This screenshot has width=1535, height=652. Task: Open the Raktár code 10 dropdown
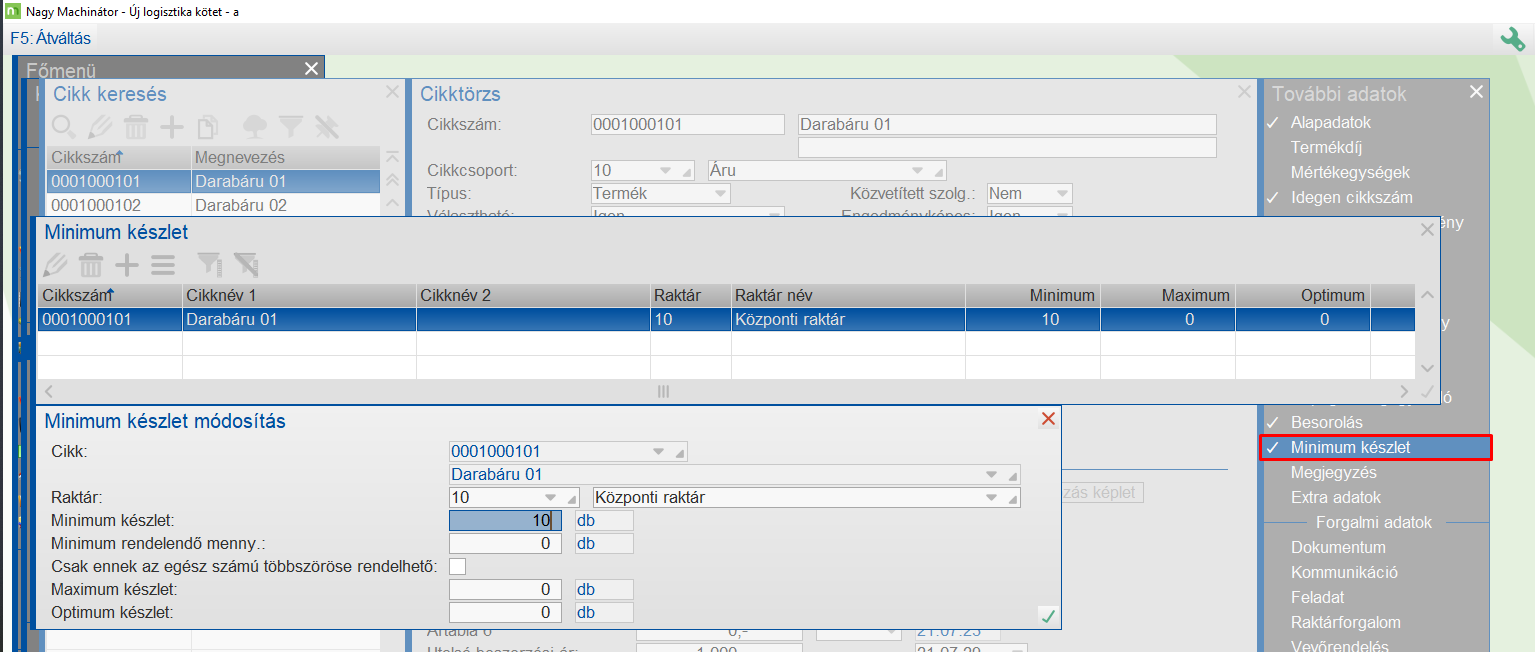pyautogui.click(x=551, y=497)
